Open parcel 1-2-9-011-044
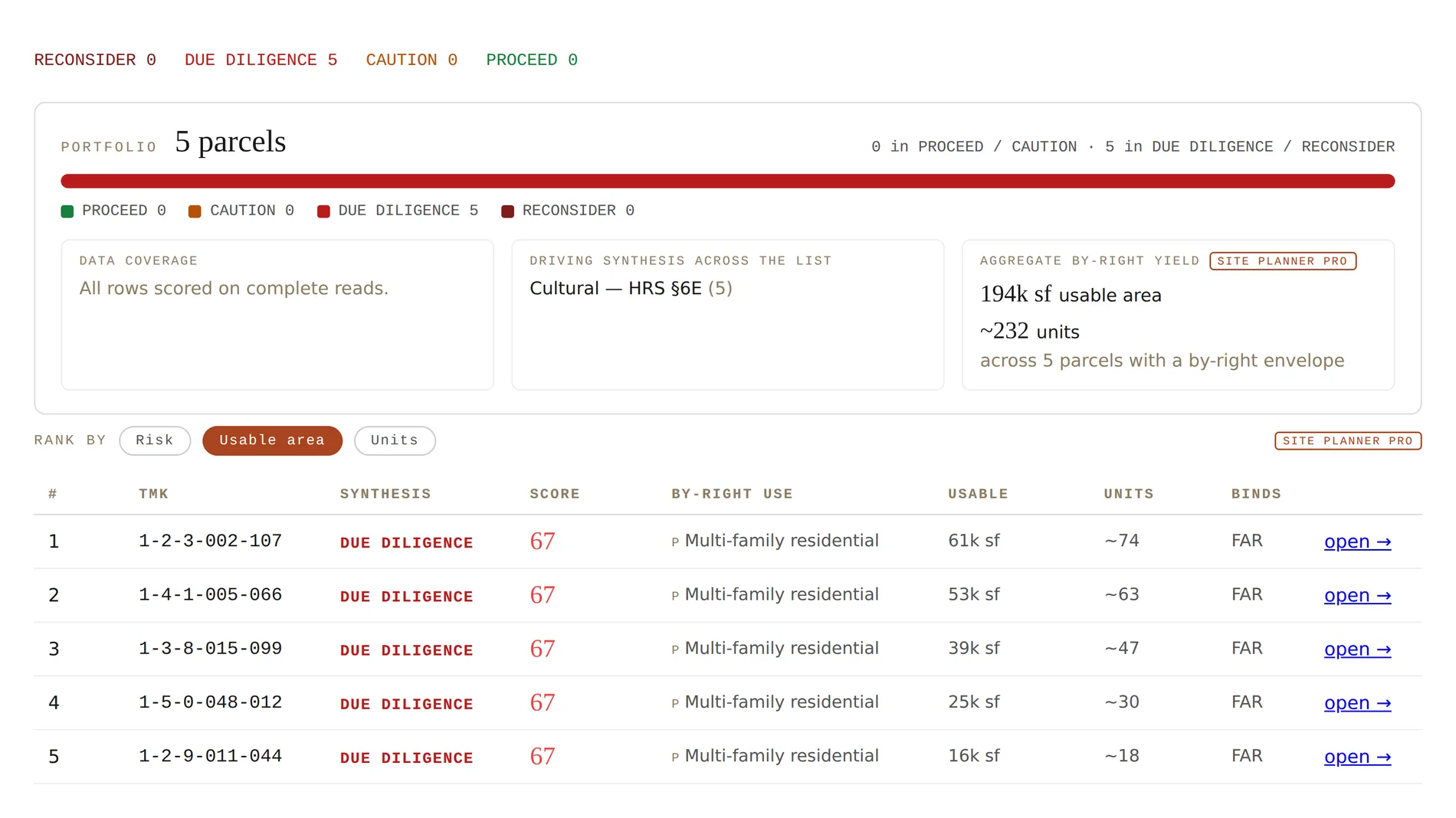The image size is (1456, 818). 1357,756
